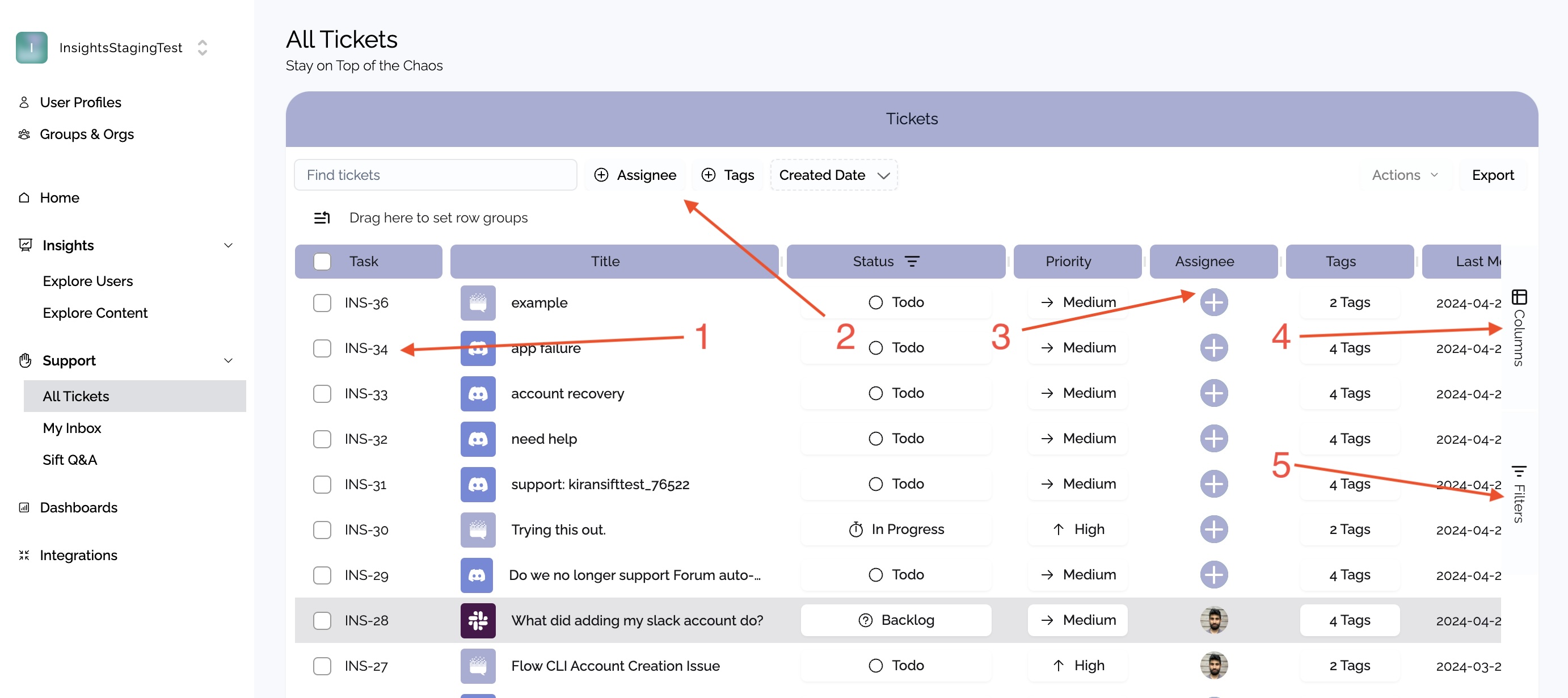The height and width of the screenshot is (698, 1568).
Task: Check the select-all checkbox in Task header
Action: tap(322, 261)
